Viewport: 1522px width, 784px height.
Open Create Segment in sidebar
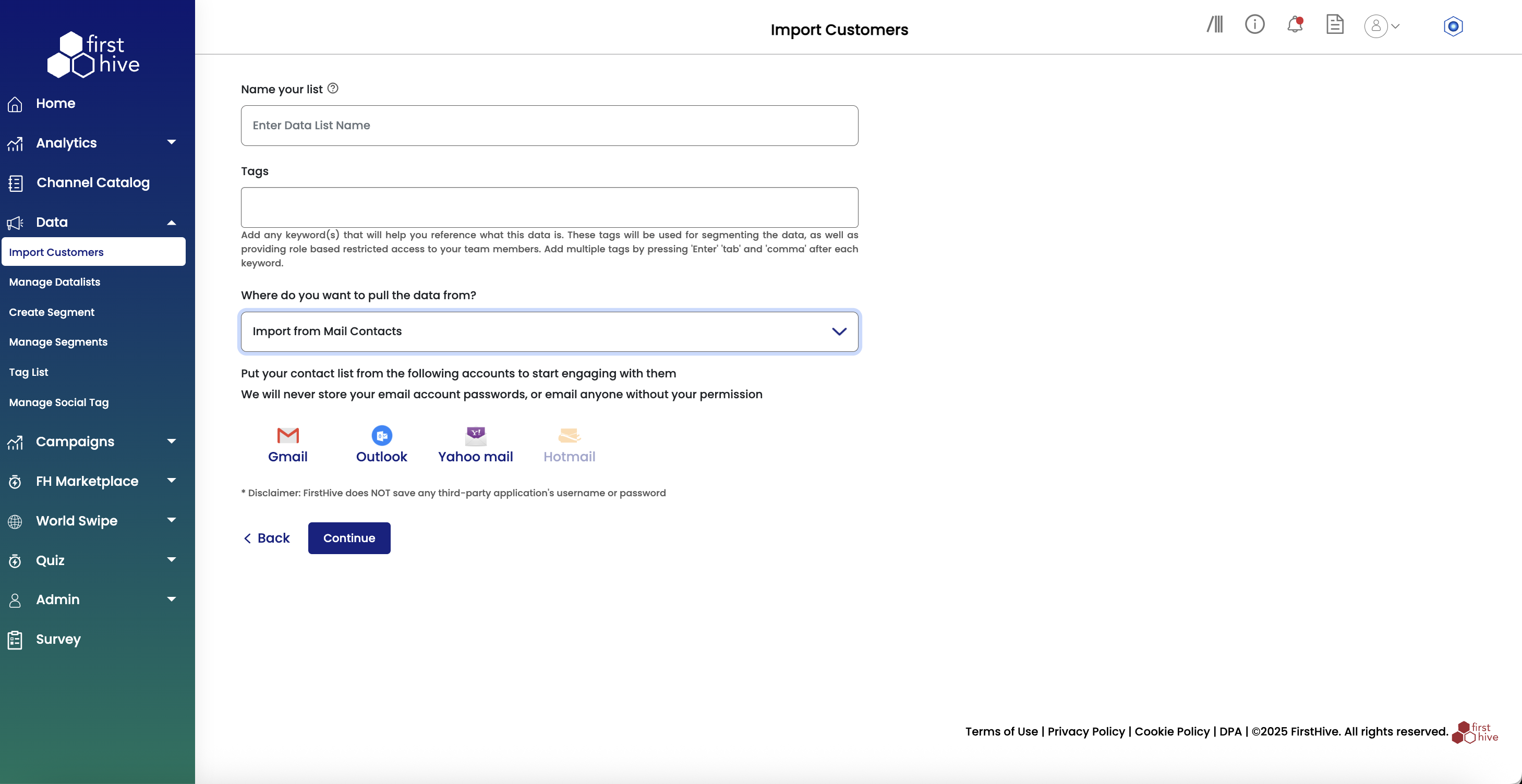[x=52, y=312]
